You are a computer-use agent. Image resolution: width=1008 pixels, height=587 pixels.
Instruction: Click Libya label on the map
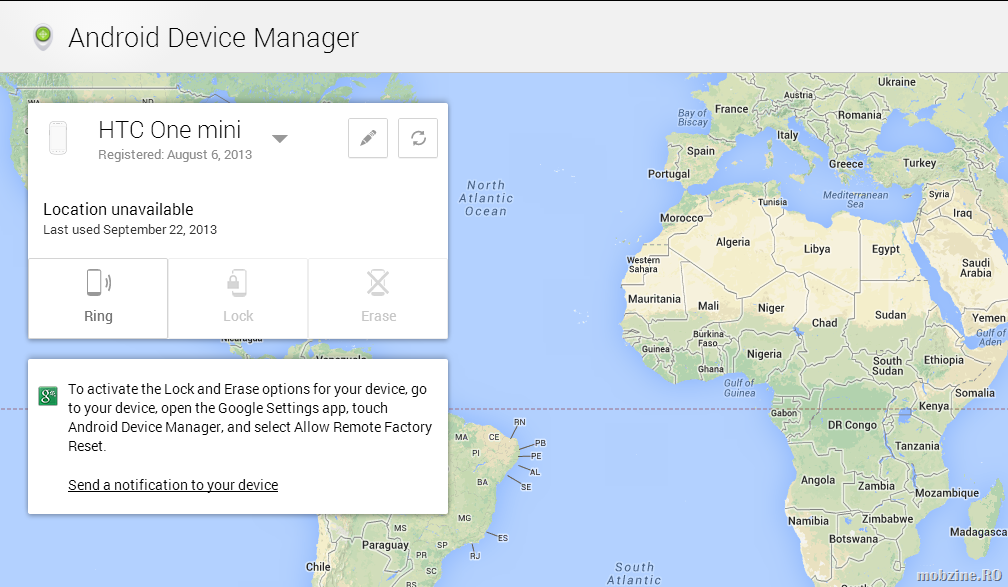pos(816,249)
